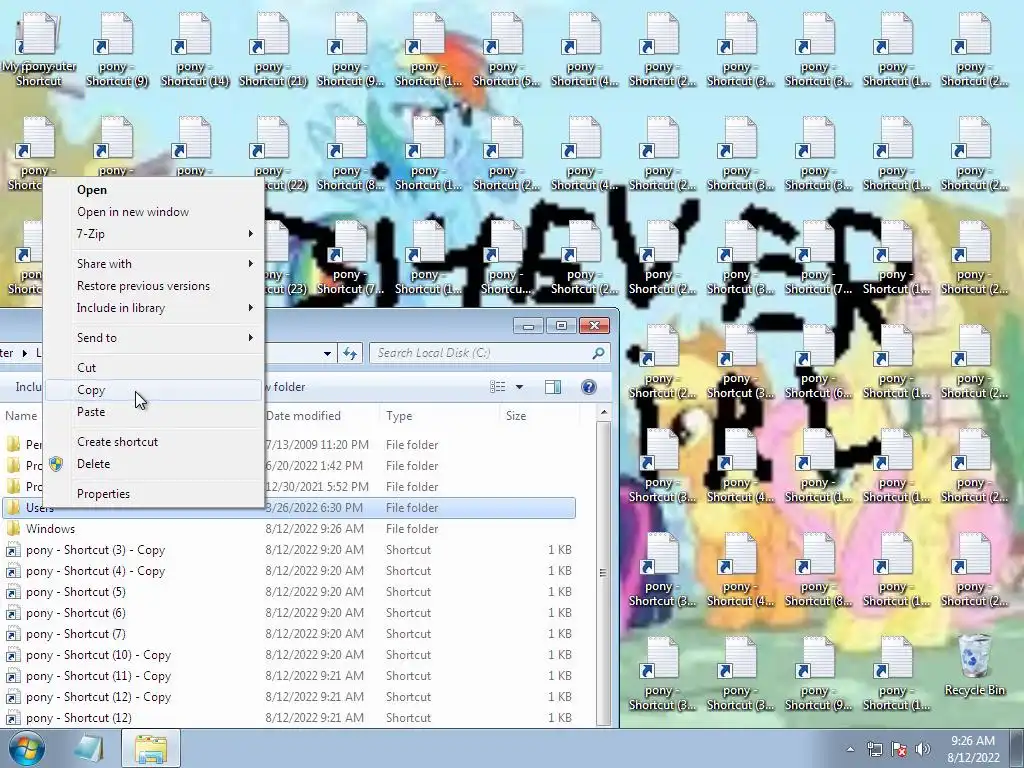
Task: Select pony - Shortcut (12) - Copy file
Action: (288, 697)
